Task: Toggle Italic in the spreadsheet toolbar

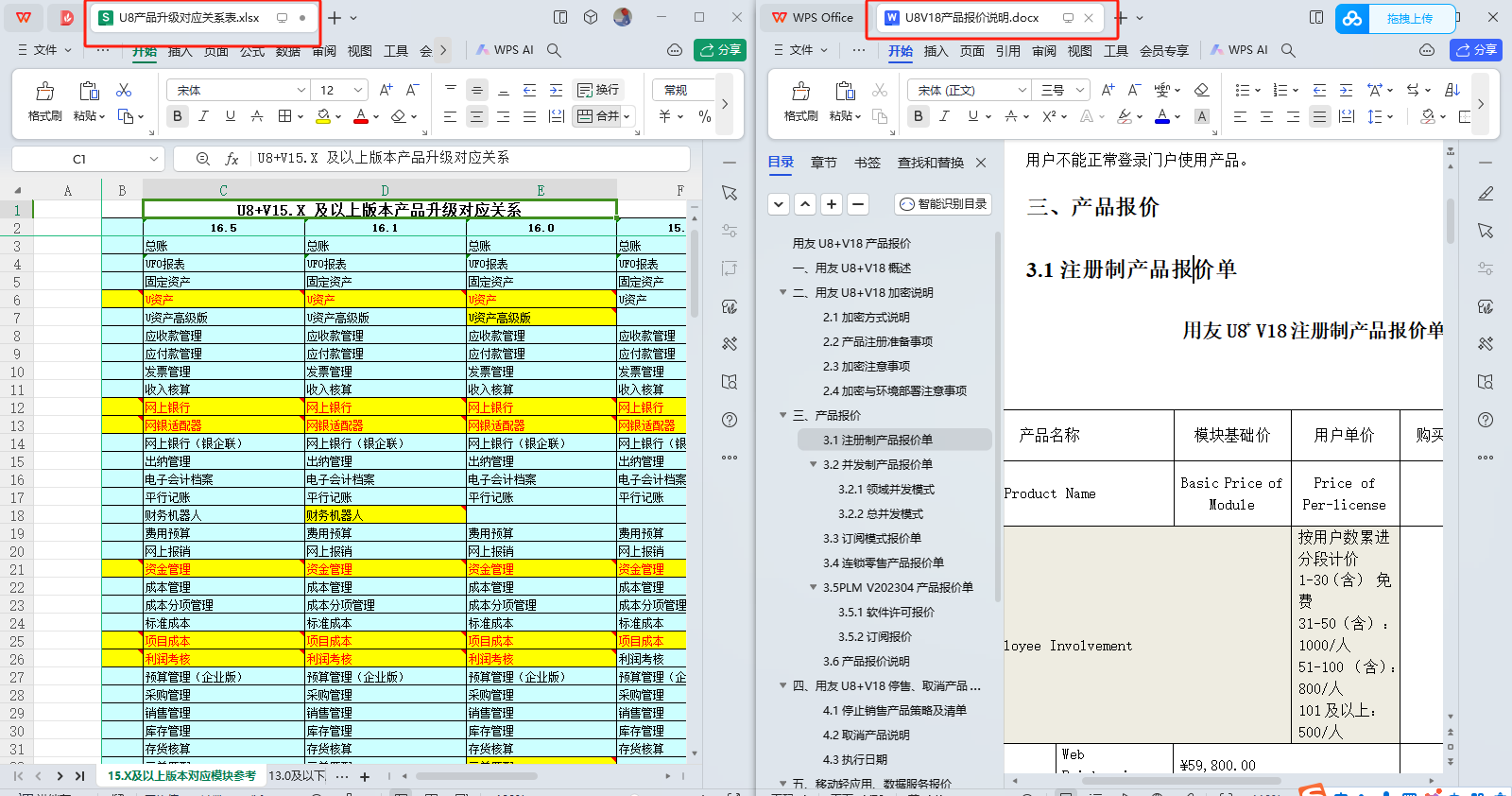Action: click(x=203, y=116)
